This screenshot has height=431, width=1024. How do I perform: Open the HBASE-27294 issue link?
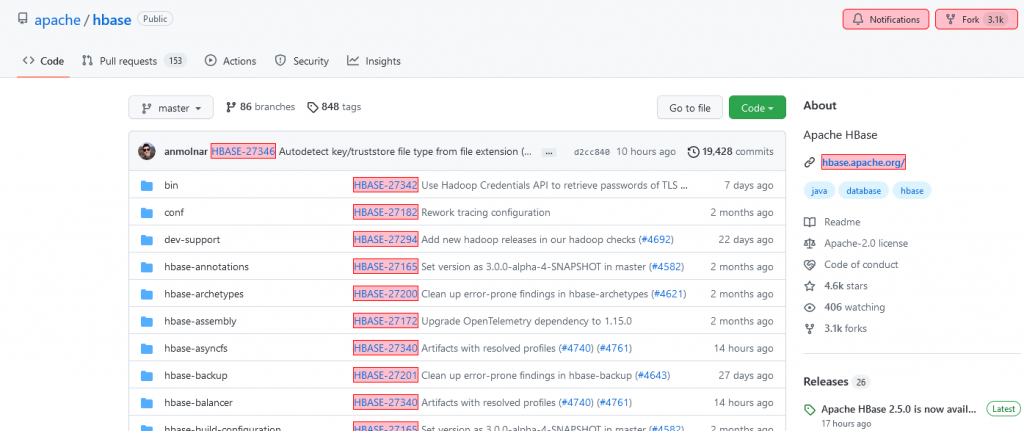click(x=385, y=240)
